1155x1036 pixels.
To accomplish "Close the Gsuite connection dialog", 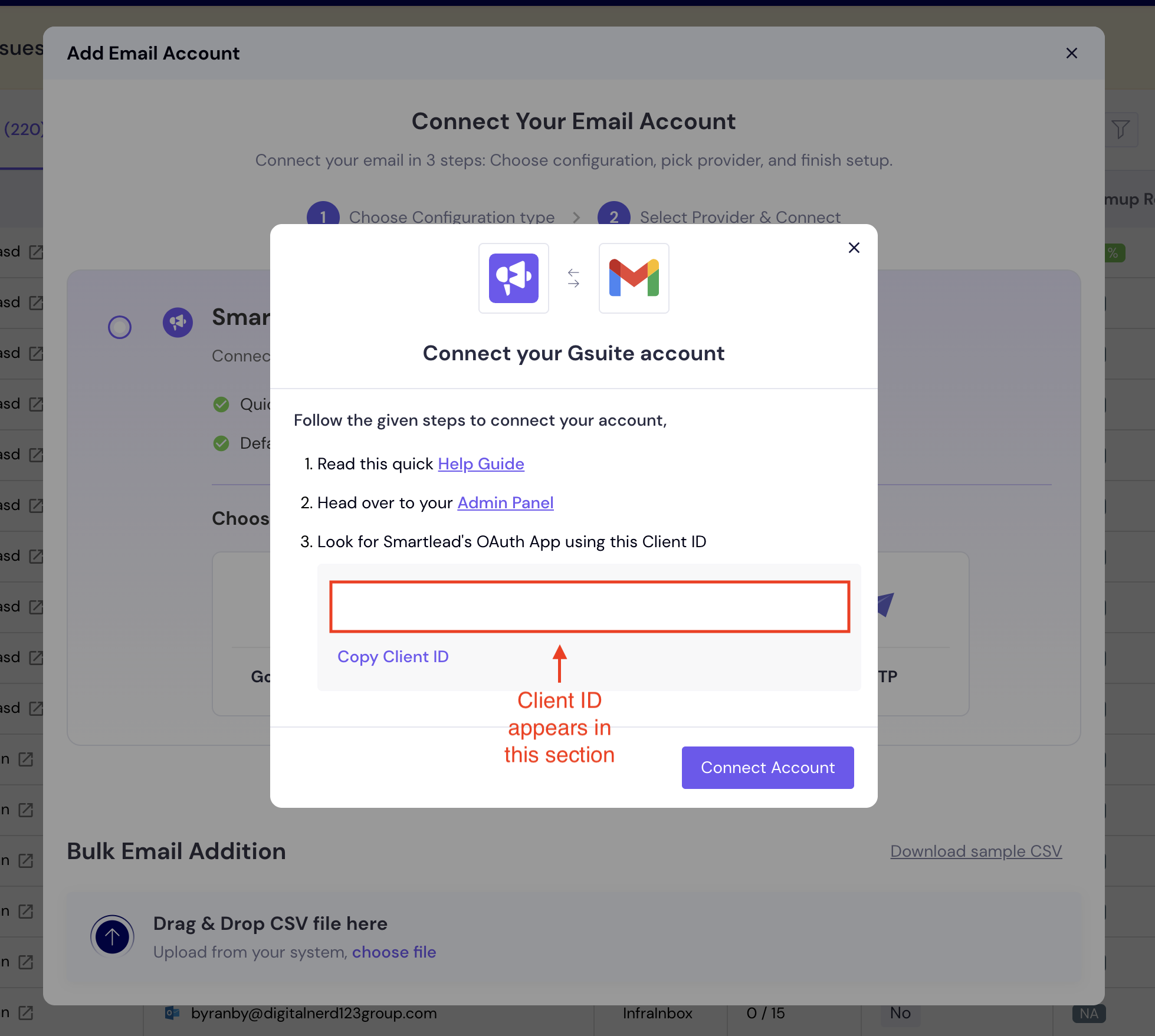I will [854, 248].
